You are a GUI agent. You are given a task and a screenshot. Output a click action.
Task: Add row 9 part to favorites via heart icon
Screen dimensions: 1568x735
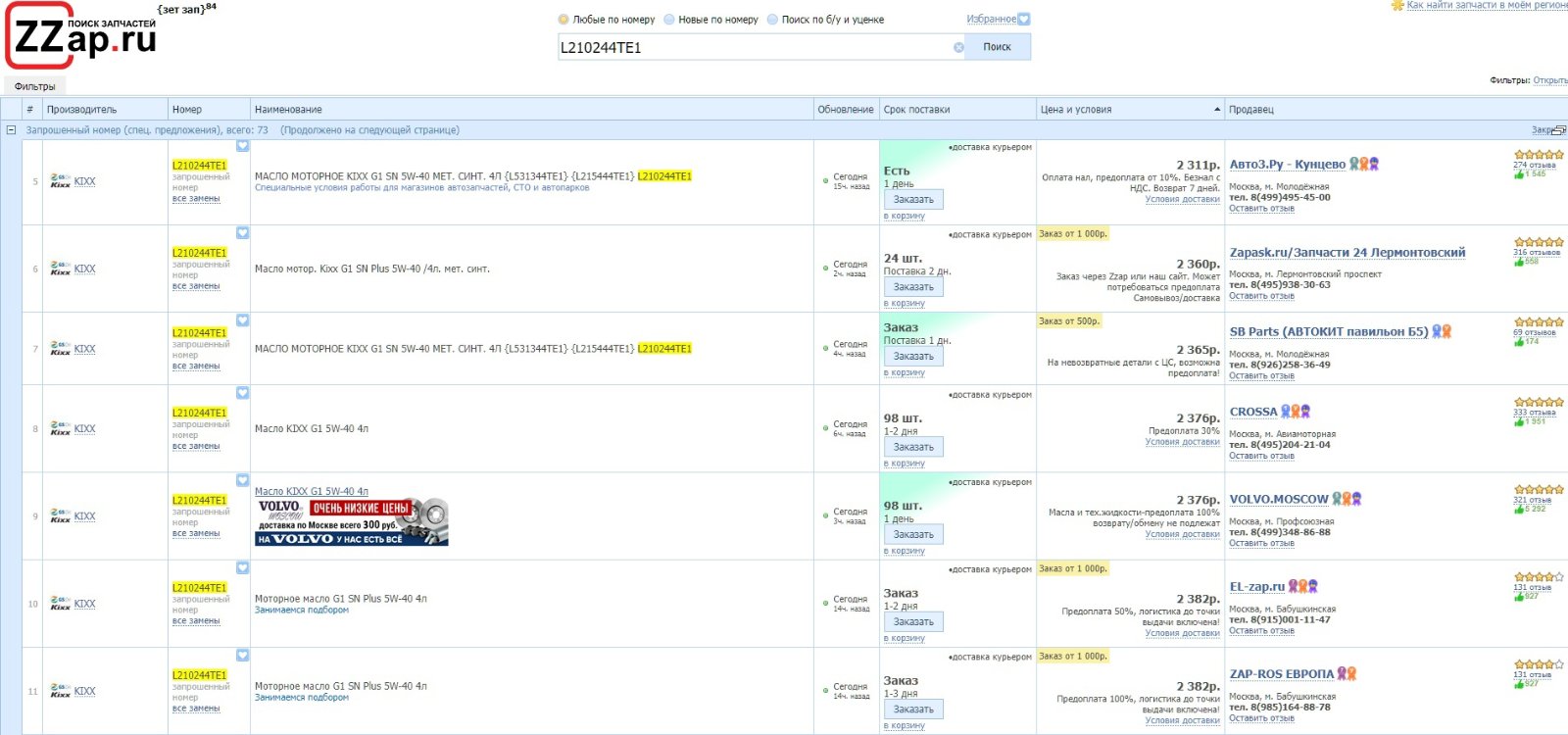[x=242, y=480]
